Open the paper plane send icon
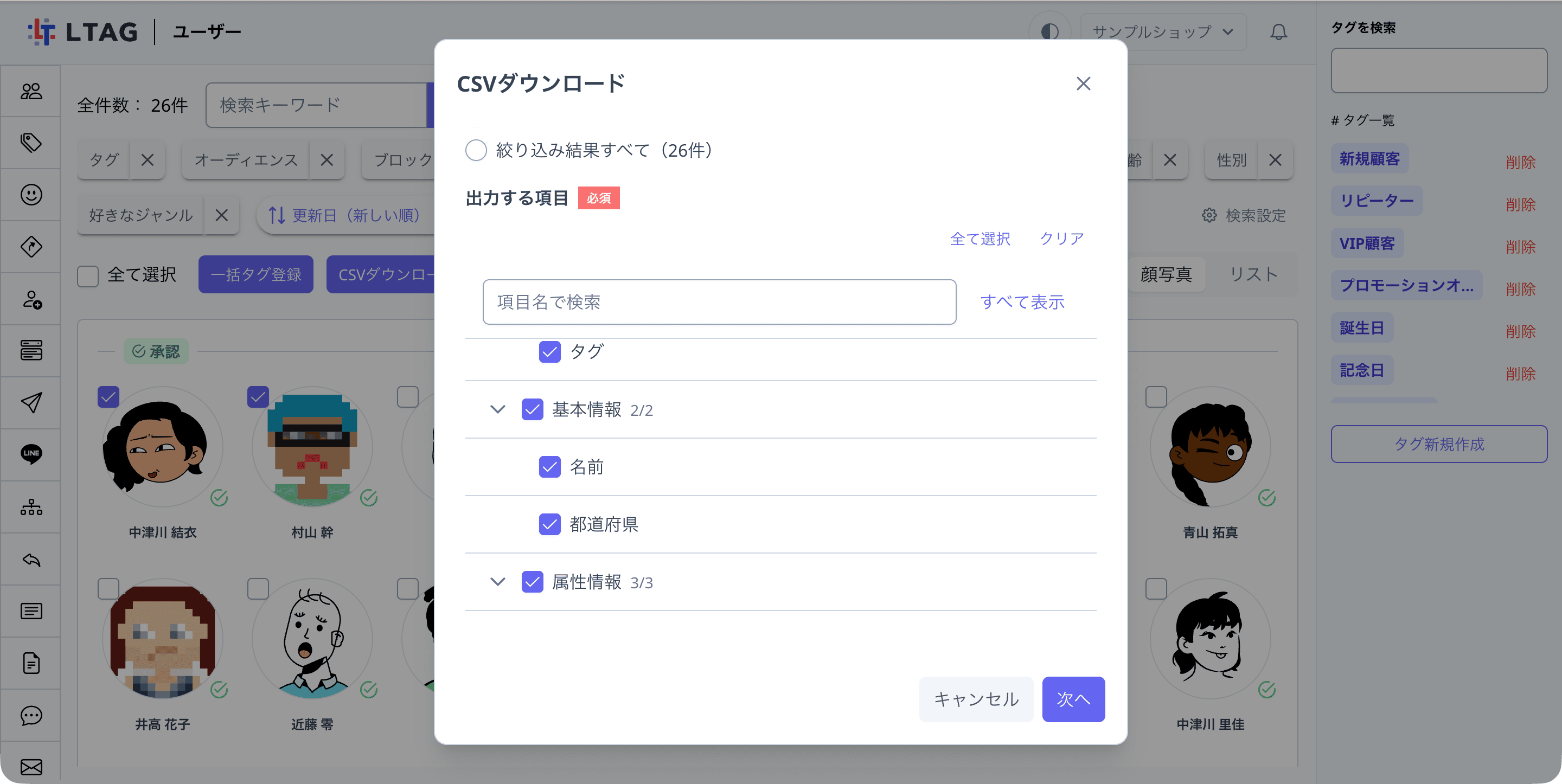Viewport: 1562px width, 784px height. [x=31, y=403]
